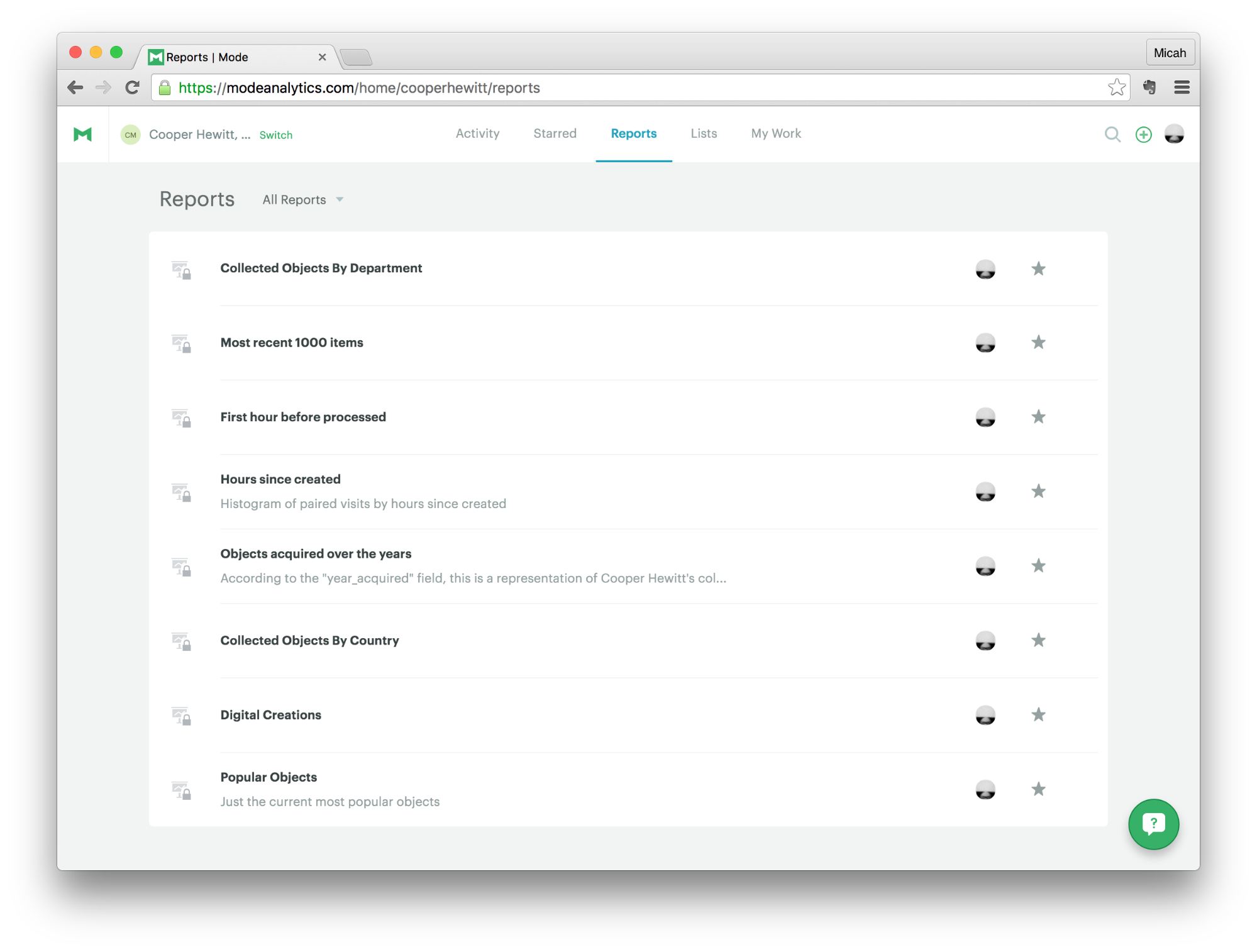
Task: Click private report icon for First hour before processed
Action: [x=182, y=418]
